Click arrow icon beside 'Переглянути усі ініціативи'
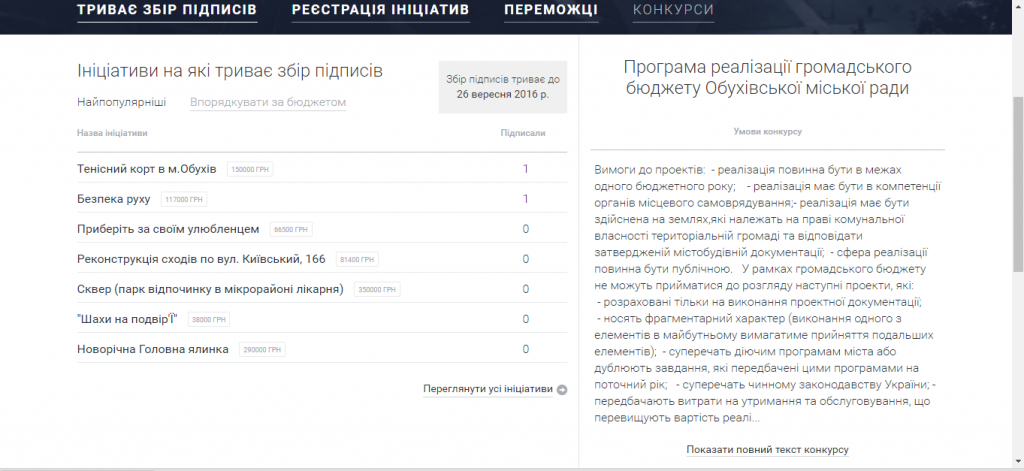This screenshot has width=1024, height=471. tap(562, 390)
